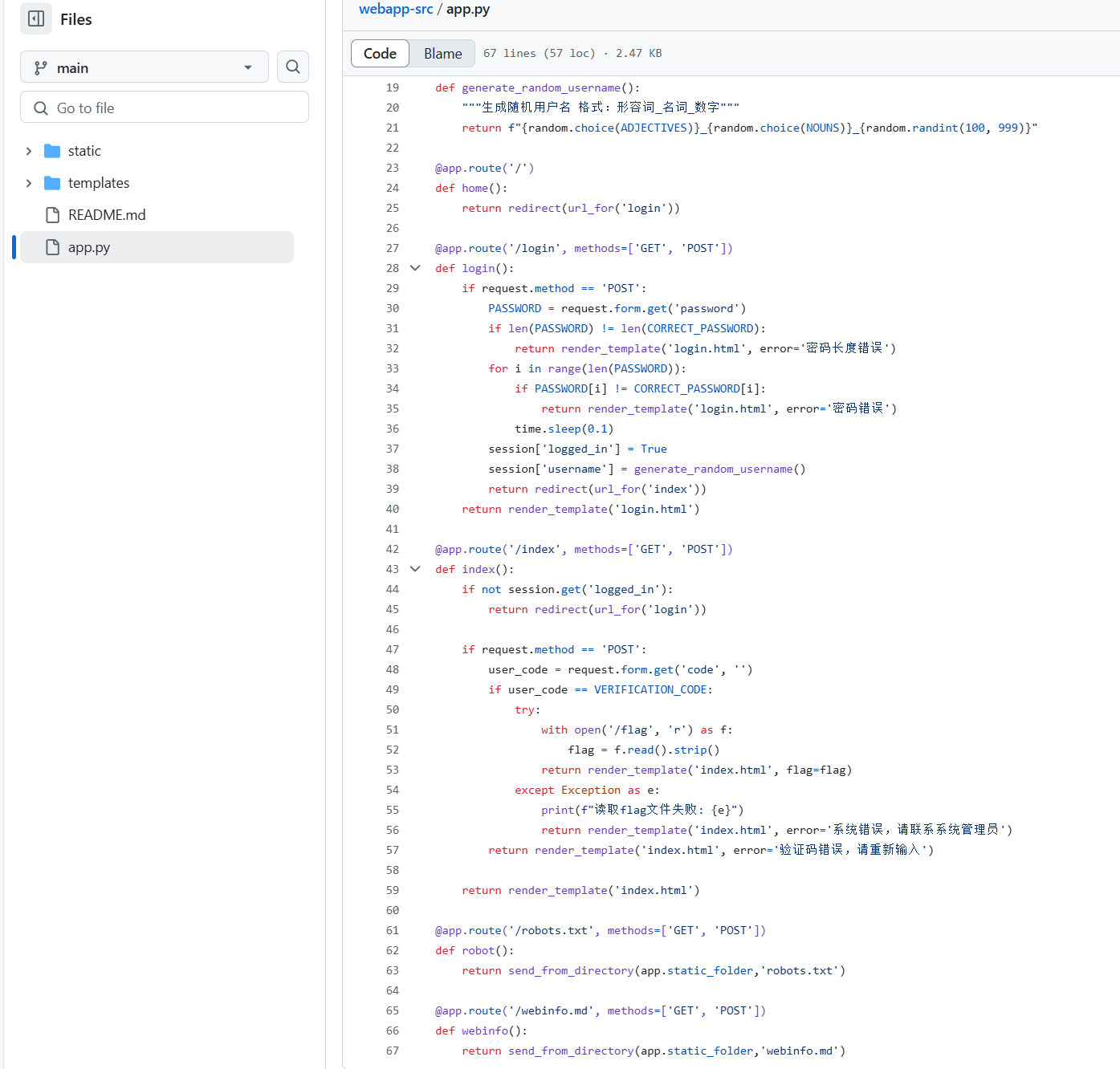Click the 'time.sleep(0.1)' code line

(564, 429)
